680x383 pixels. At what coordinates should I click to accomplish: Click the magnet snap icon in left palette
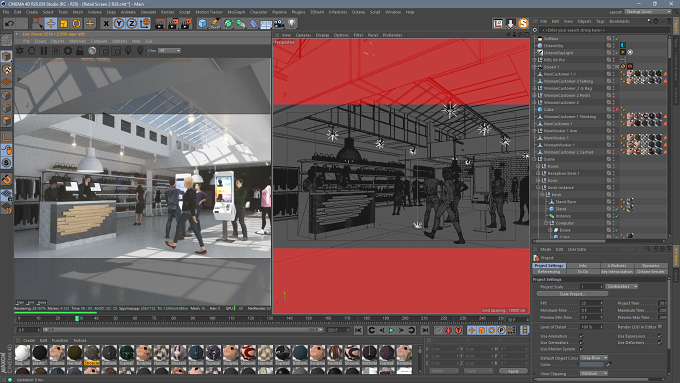(x=7, y=179)
